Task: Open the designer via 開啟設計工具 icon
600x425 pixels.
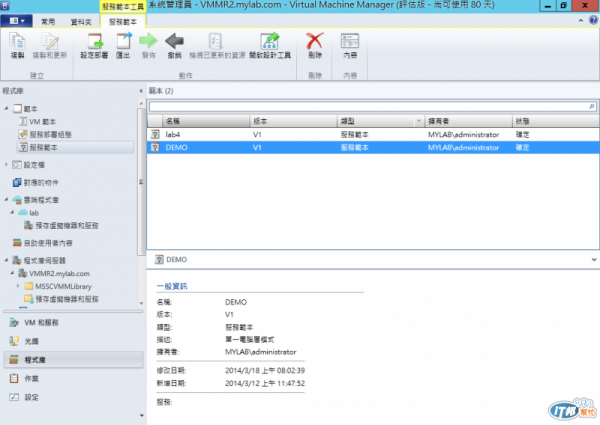Action: click(270, 41)
